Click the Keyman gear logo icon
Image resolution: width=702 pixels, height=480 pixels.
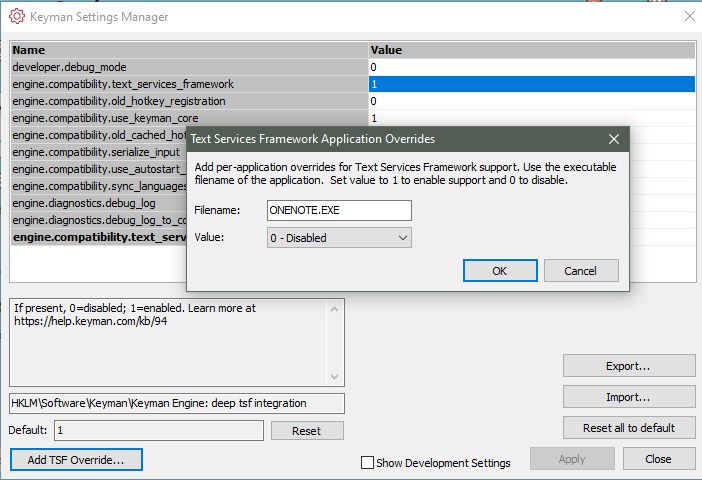pos(17,17)
